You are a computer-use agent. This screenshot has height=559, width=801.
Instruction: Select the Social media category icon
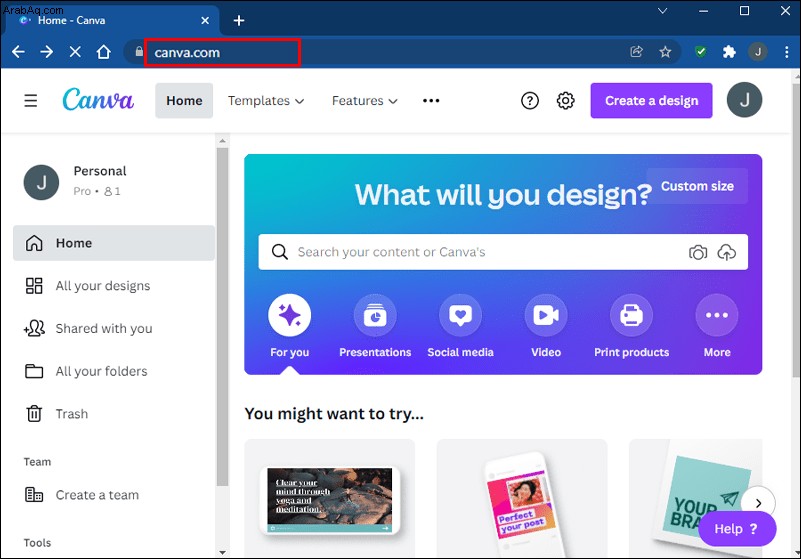460,315
